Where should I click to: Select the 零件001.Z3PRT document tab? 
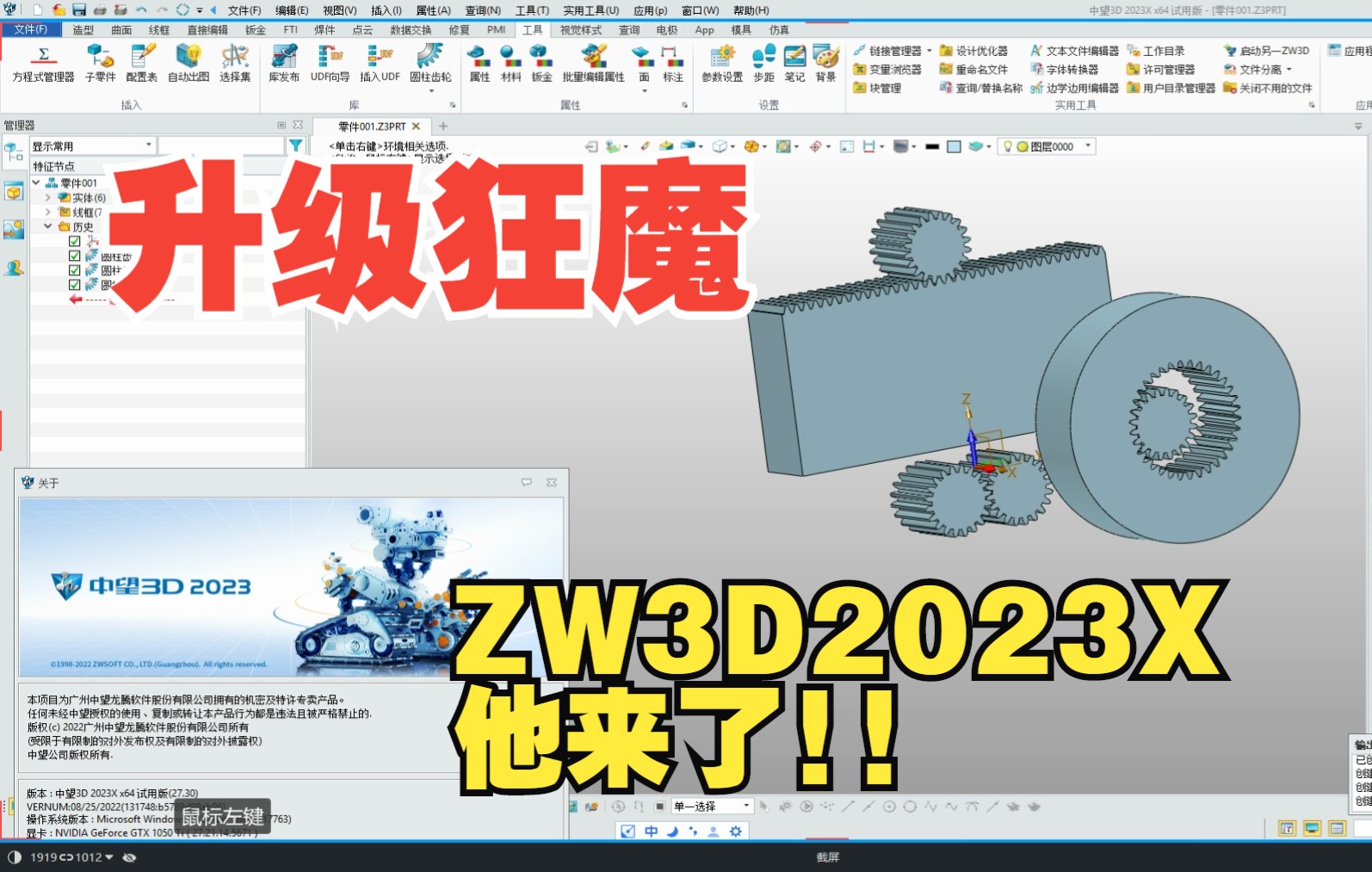click(372, 127)
